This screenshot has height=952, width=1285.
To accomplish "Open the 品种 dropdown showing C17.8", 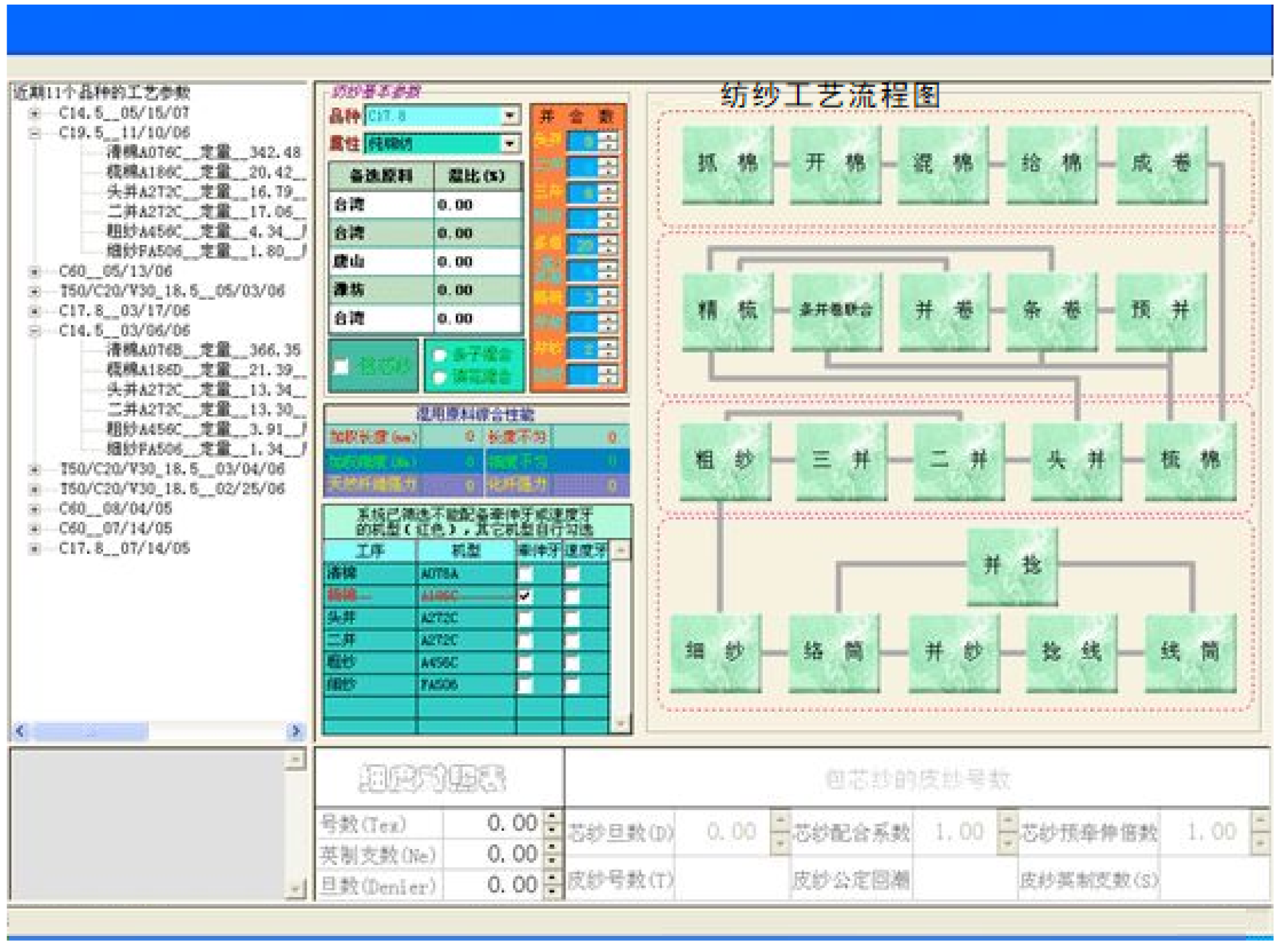I will (x=510, y=116).
